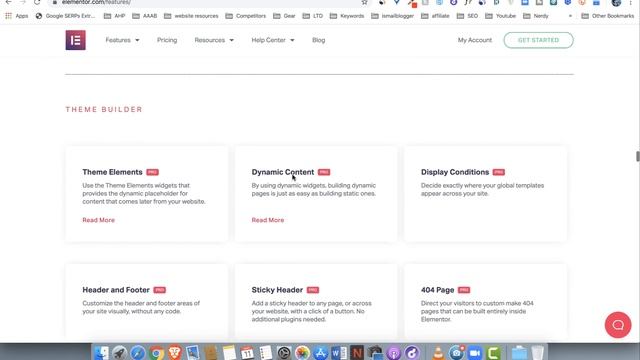Expand the Features dropdown menu
Viewport: 640px width, 360px height.
point(122,40)
